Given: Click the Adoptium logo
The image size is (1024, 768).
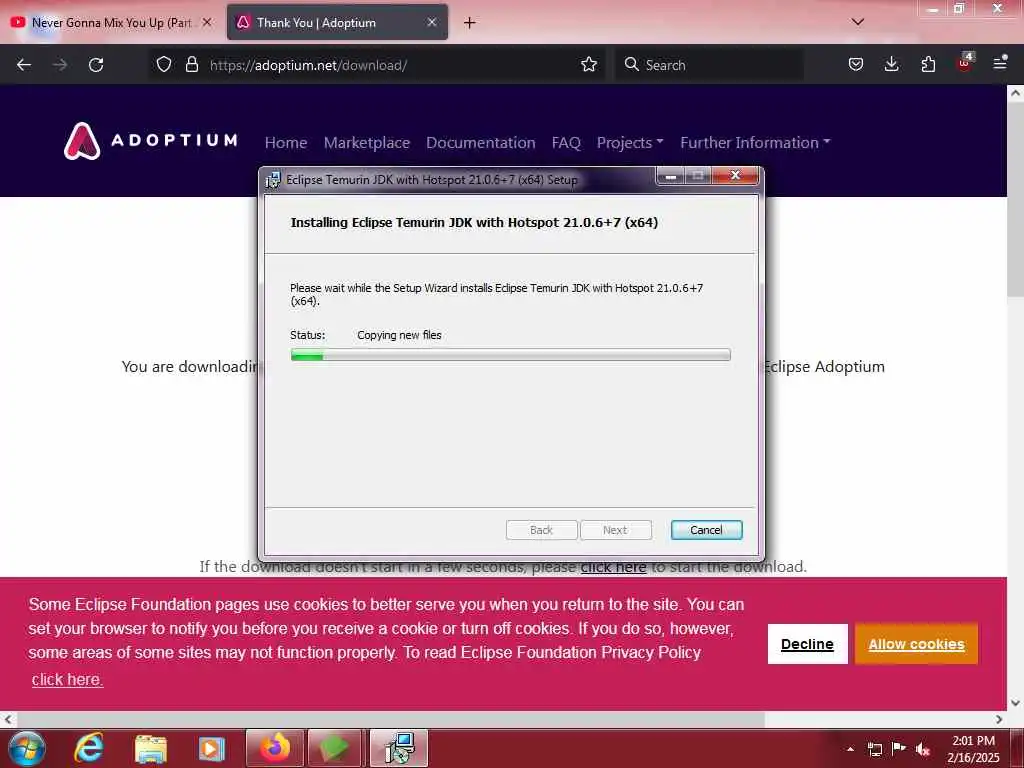Looking at the screenshot, I should pos(151,141).
